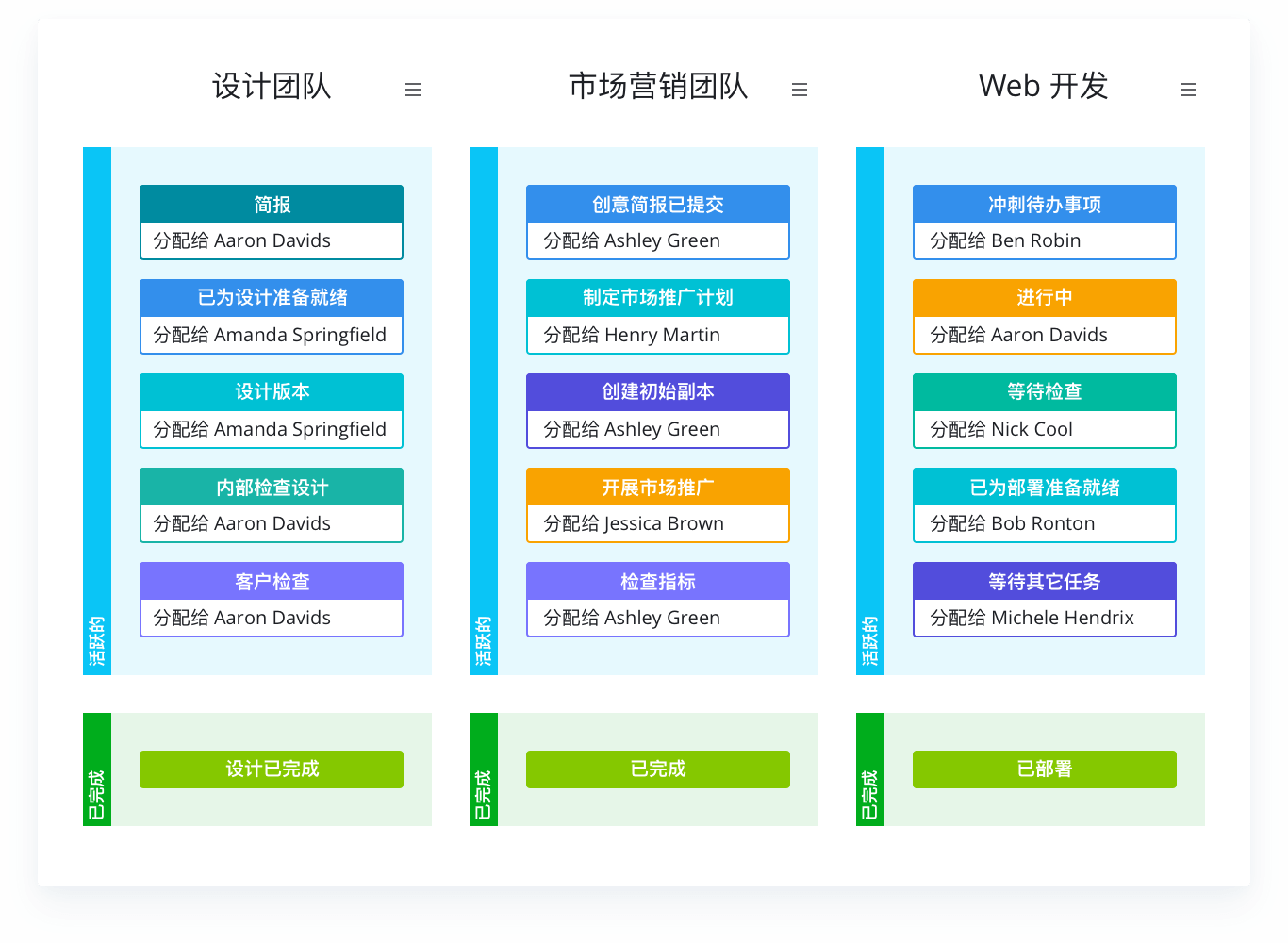1288x943 pixels.
Task: Select the 活跃的 lane label in 市场营销团队
Action: [484, 641]
